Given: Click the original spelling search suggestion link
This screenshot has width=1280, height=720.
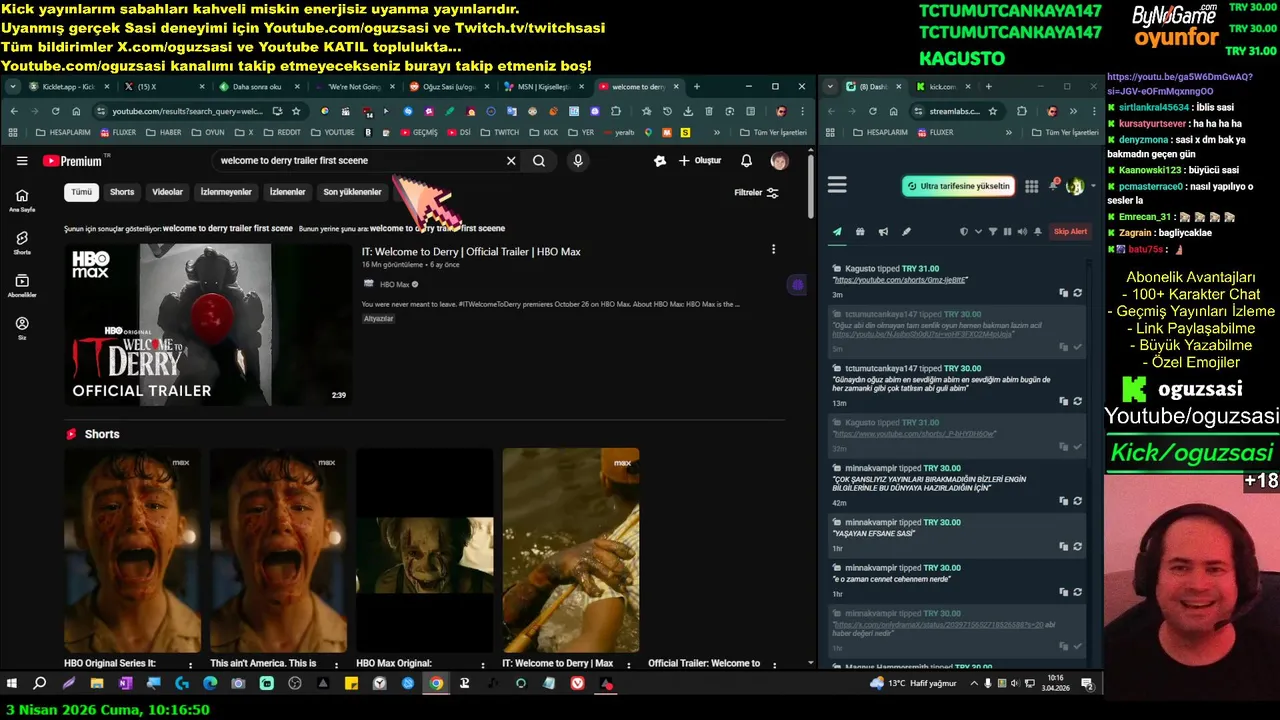Looking at the screenshot, I should pyautogui.click(x=437, y=228).
